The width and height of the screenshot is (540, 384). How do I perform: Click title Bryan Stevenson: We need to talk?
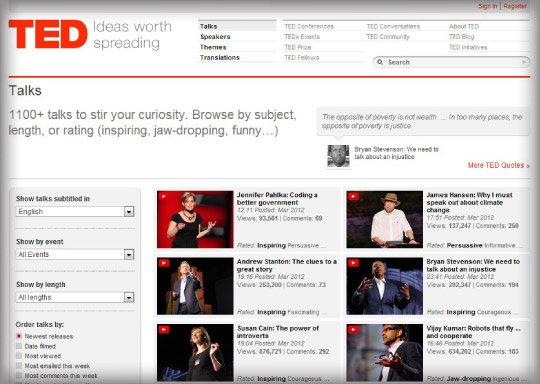473,265
